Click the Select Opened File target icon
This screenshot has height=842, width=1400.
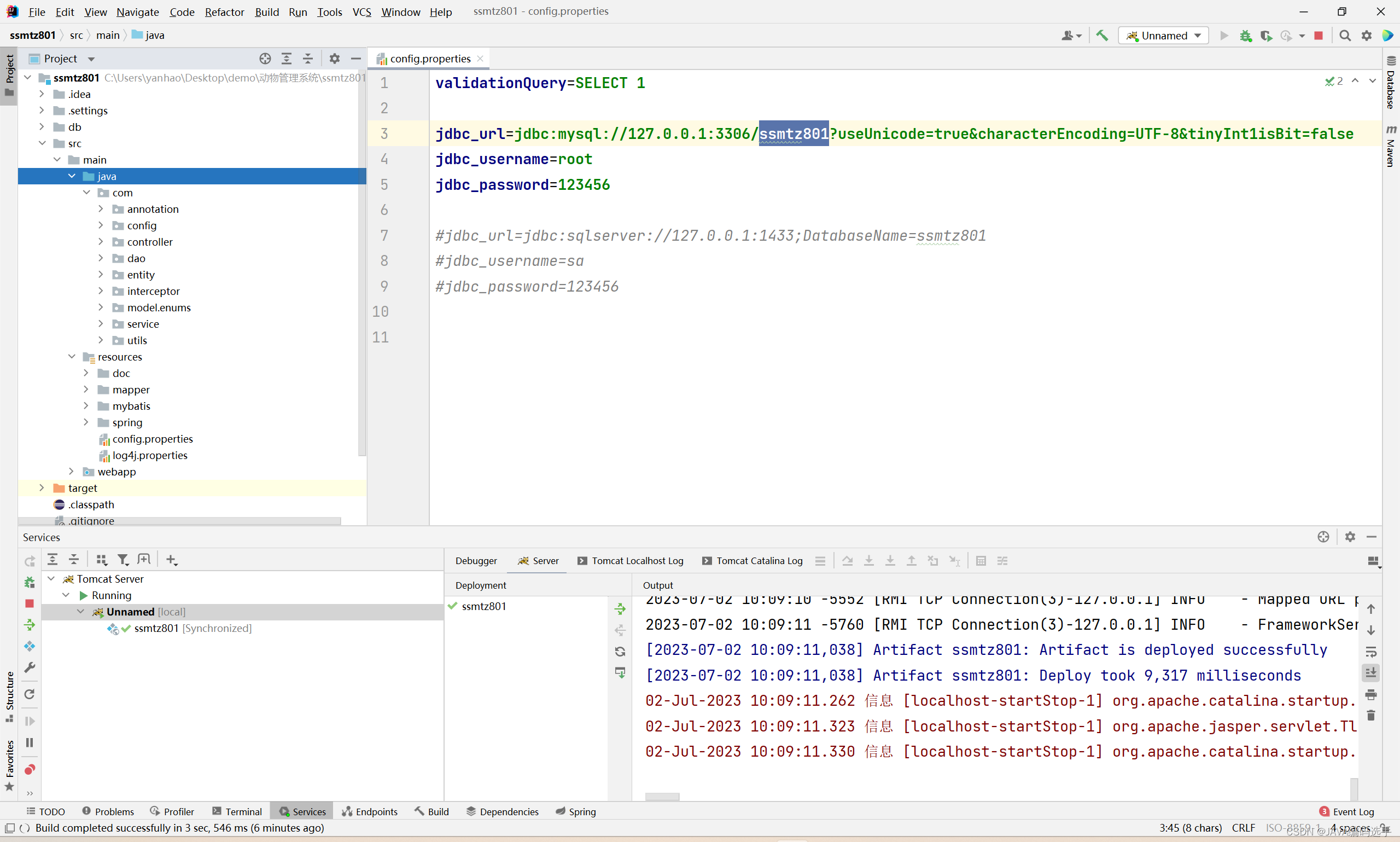tap(265, 59)
